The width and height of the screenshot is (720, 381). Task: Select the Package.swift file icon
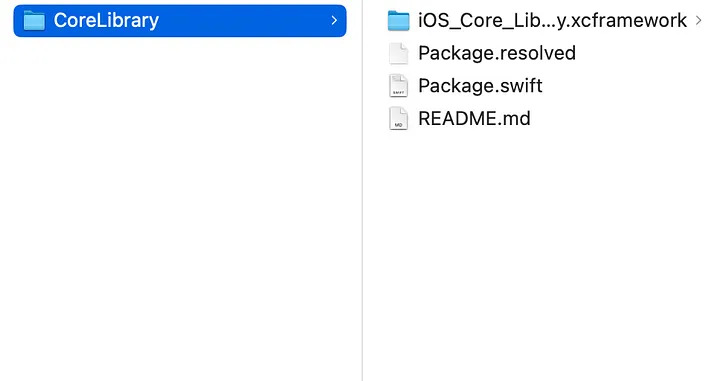[398, 86]
